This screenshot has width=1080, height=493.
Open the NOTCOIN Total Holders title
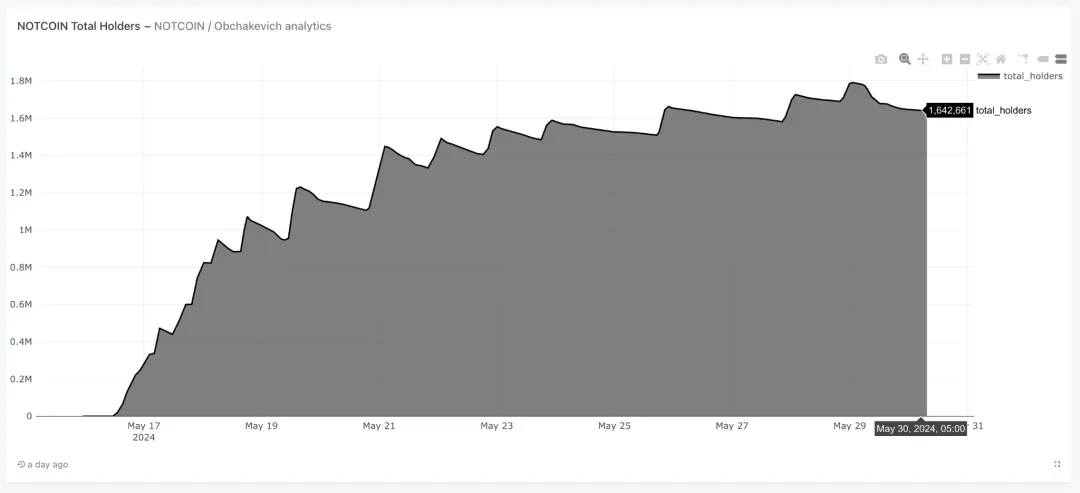click(80, 26)
